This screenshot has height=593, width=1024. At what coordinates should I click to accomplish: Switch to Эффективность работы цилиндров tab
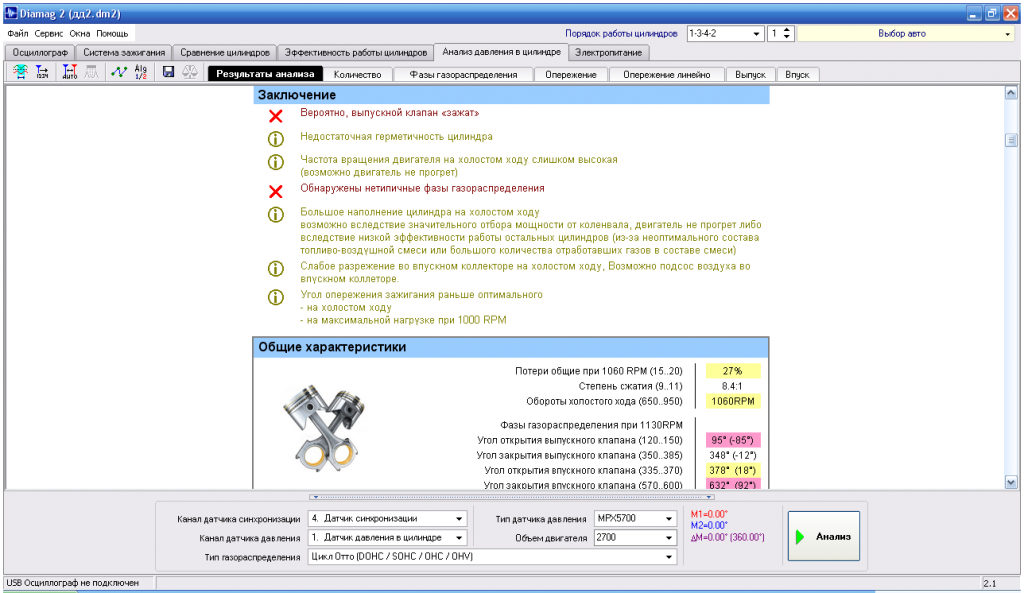point(356,52)
